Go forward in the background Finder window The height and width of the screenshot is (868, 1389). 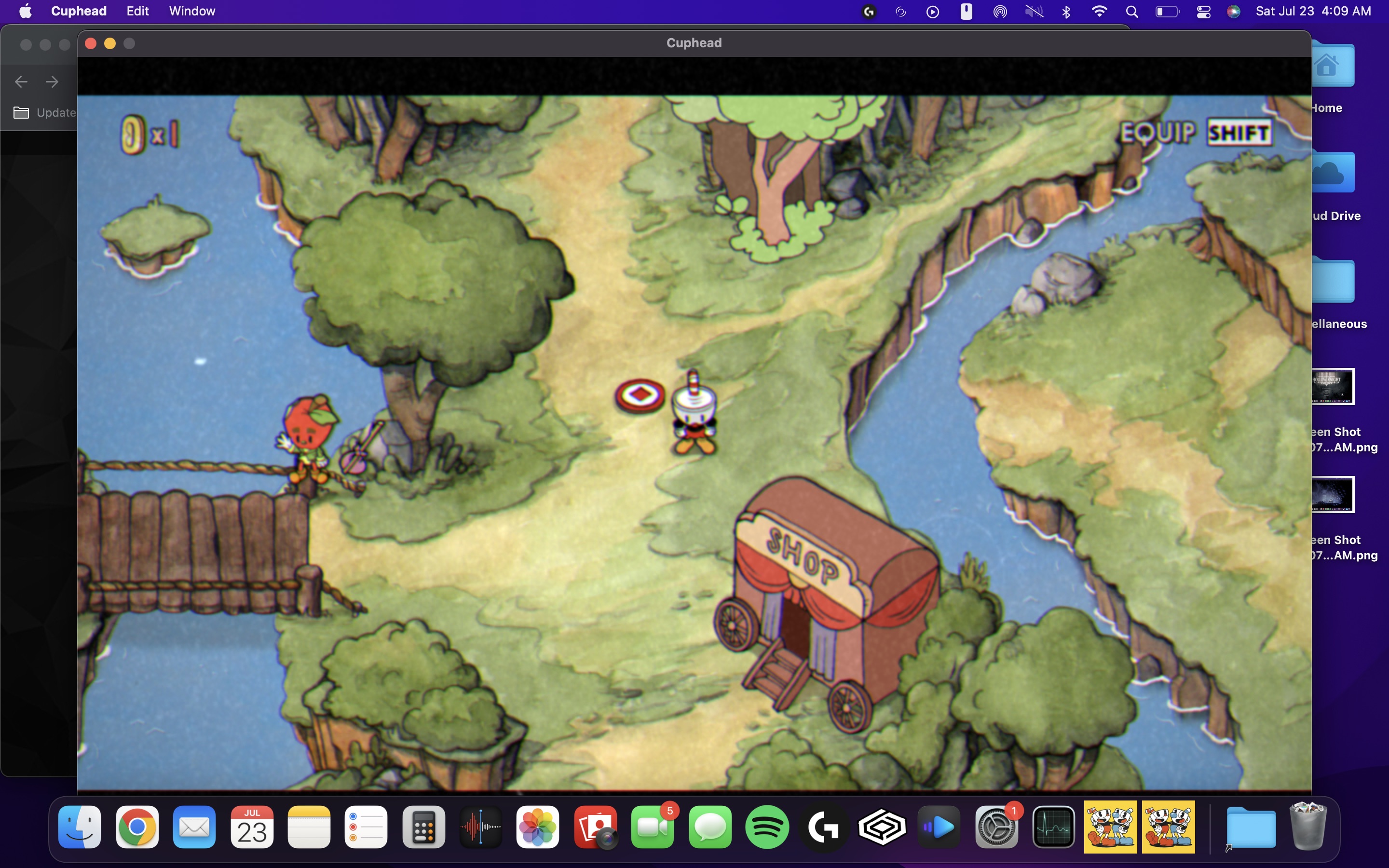52,82
